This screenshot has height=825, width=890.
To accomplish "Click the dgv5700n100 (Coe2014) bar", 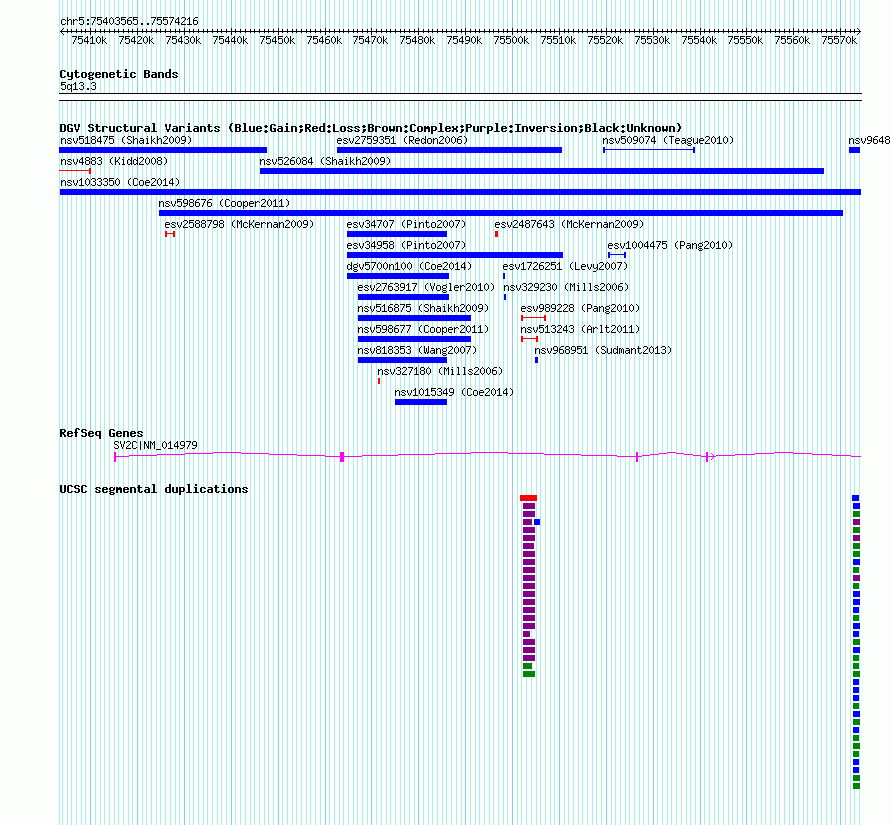I will [x=398, y=276].
